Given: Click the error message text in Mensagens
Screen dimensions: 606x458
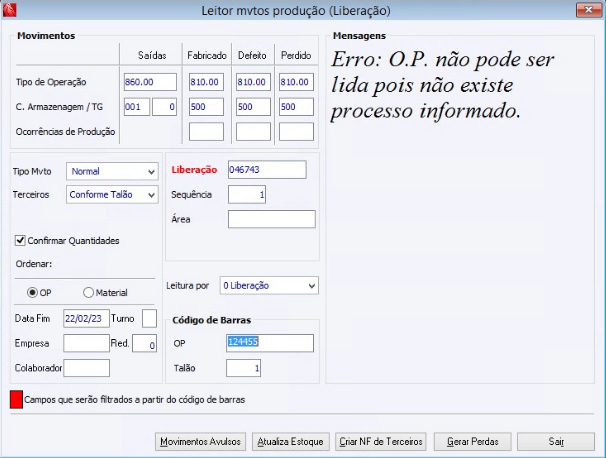Looking at the screenshot, I should coord(443,85).
